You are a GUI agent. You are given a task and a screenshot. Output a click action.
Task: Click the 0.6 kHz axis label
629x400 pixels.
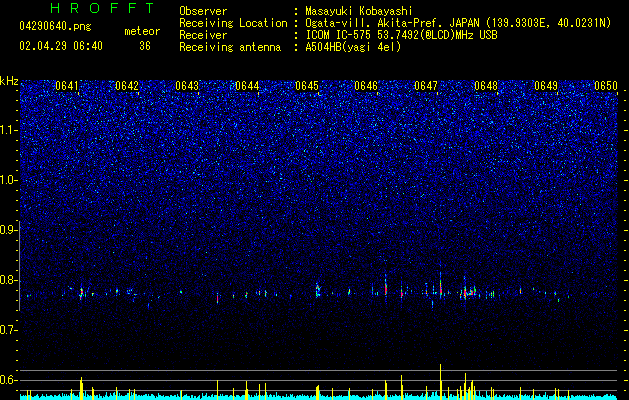(x=9, y=380)
